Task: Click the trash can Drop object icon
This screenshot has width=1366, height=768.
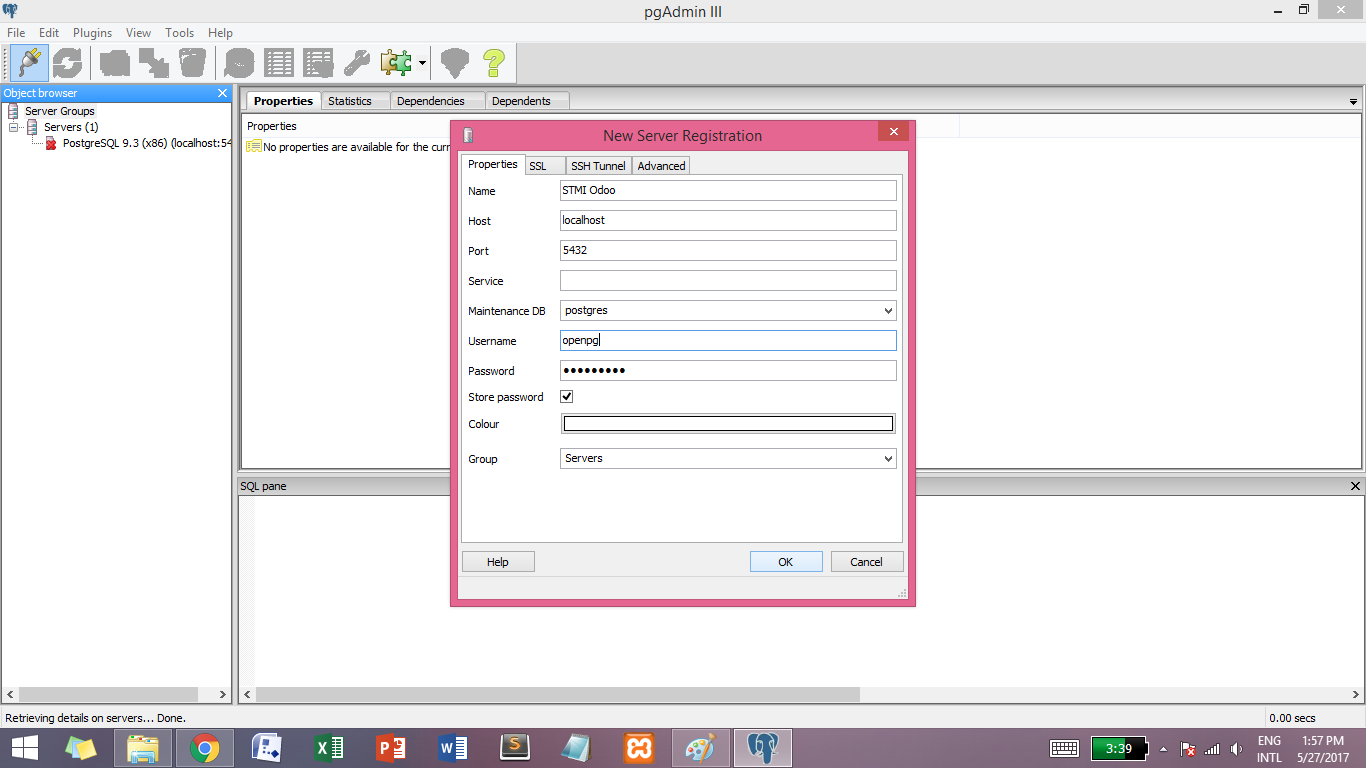Action: [192, 63]
